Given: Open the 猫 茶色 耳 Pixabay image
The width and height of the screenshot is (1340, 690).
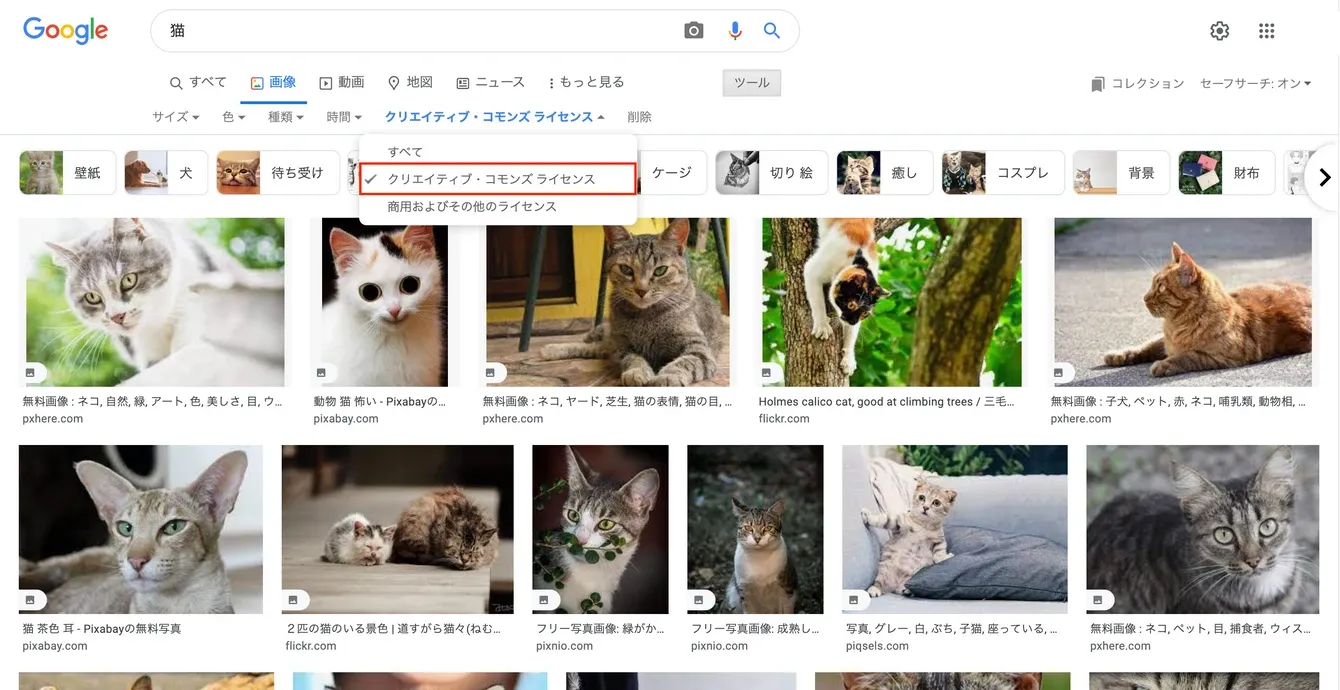Looking at the screenshot, I should 141,530.
